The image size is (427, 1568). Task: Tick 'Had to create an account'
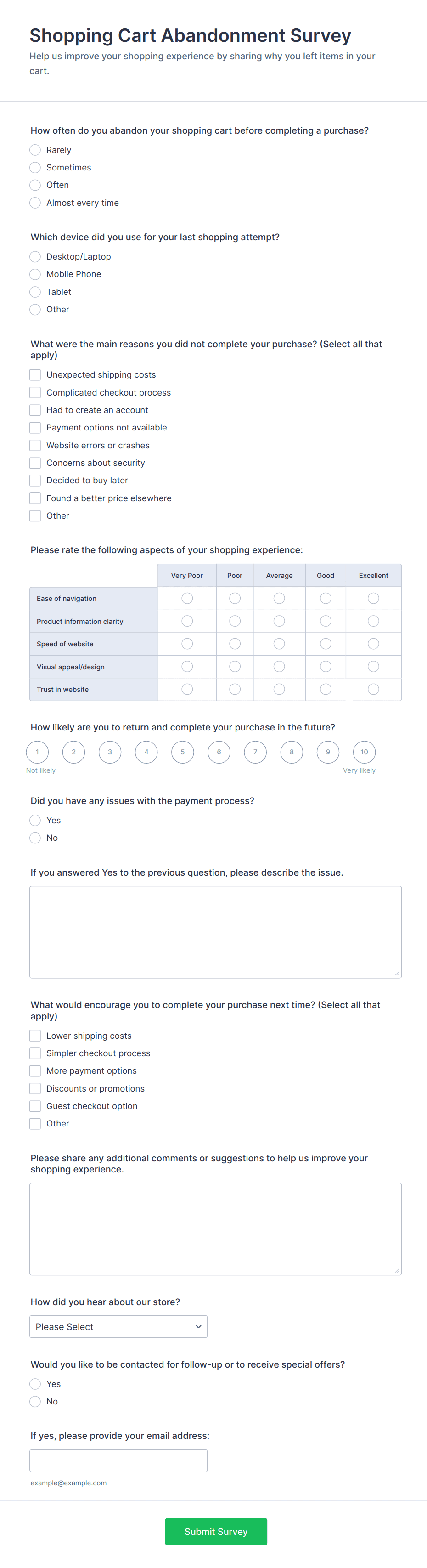point(35,410)
